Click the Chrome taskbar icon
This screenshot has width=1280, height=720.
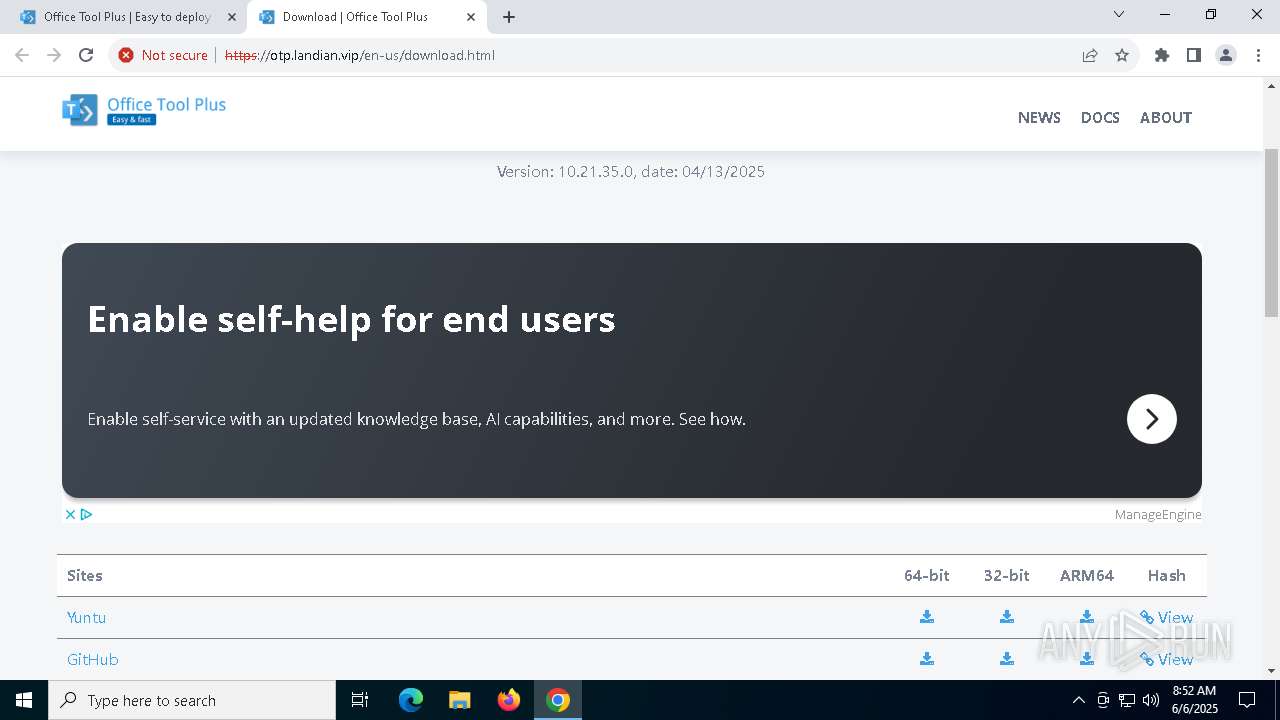click(x=558, y=700)
